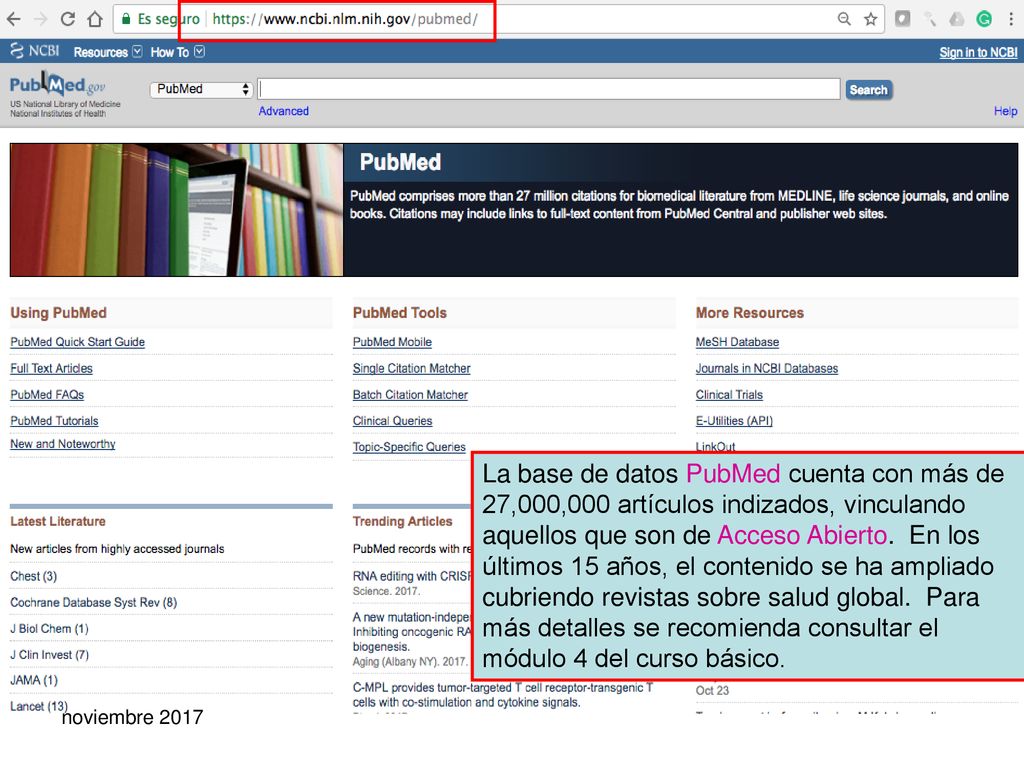1024x768 pixels.
Task: Open Full Text Articles link
Action: (52, 368)
